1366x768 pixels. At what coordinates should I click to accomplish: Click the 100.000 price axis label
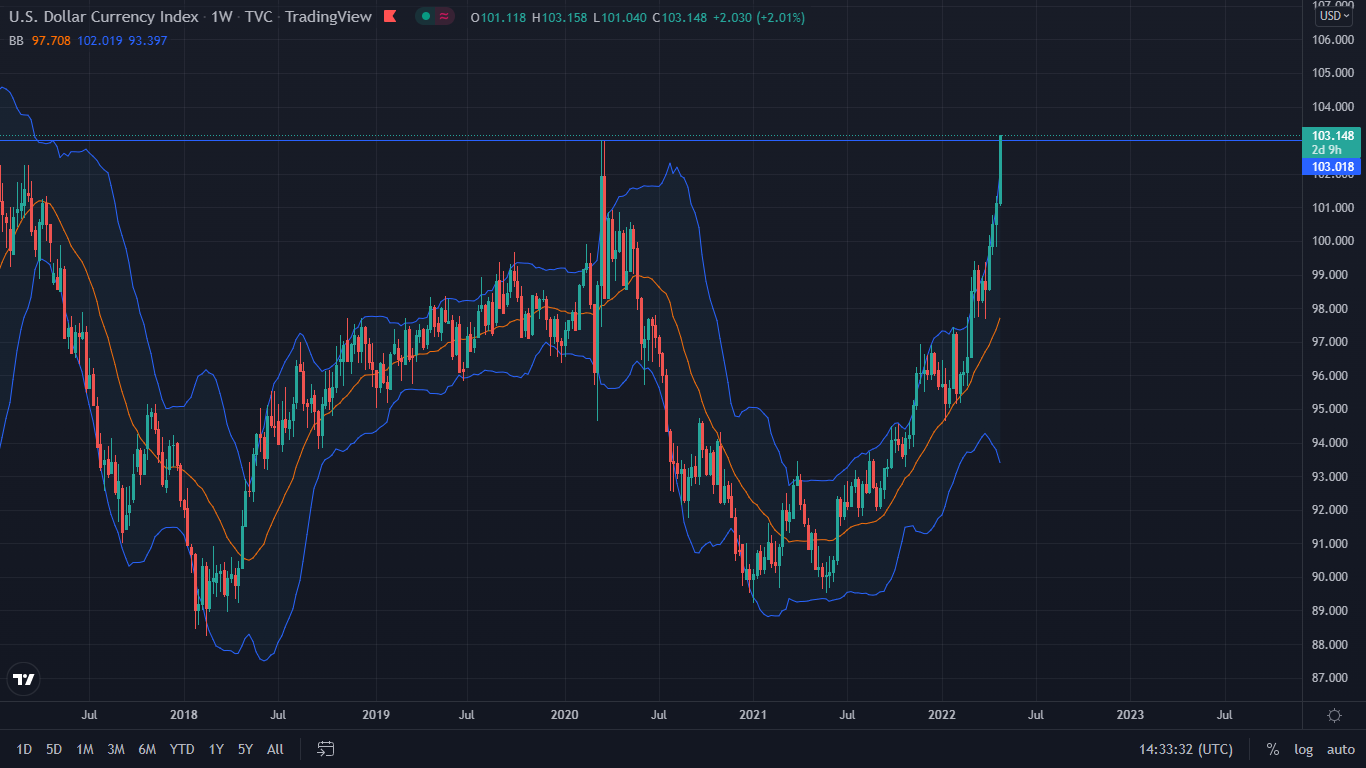pyautogui.click(x=1333, y=241)
